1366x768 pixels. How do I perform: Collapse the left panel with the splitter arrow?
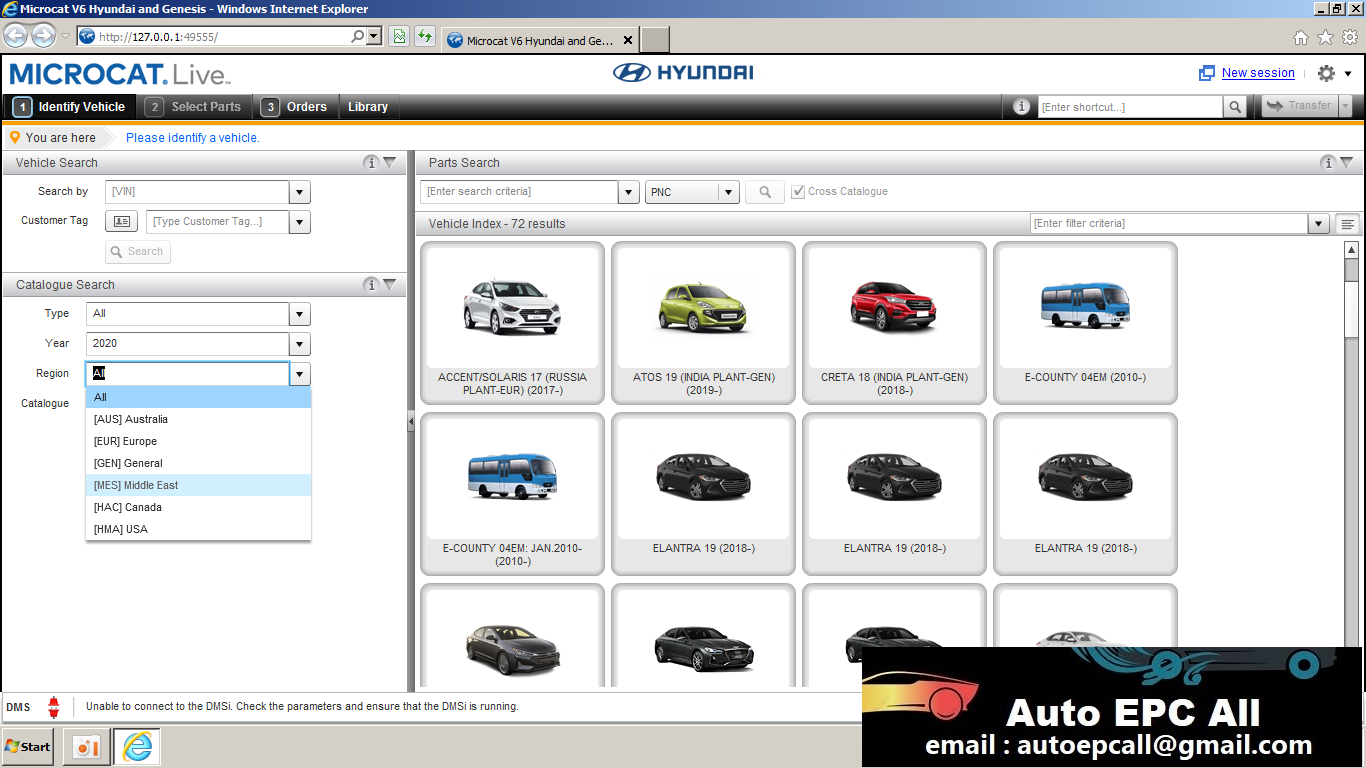(x=411, y=423)
